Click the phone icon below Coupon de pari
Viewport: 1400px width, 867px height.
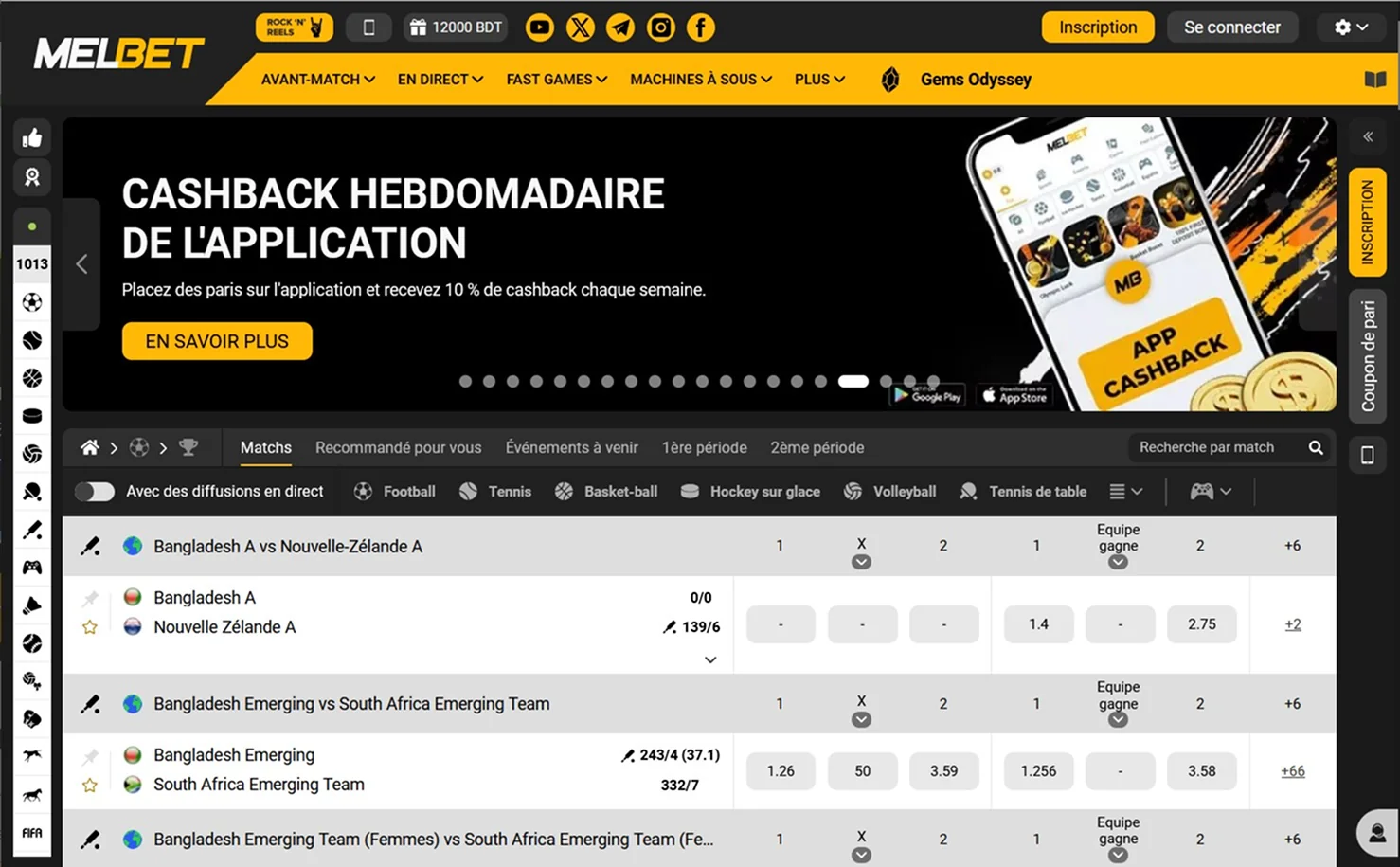(x=1368, y=456)
